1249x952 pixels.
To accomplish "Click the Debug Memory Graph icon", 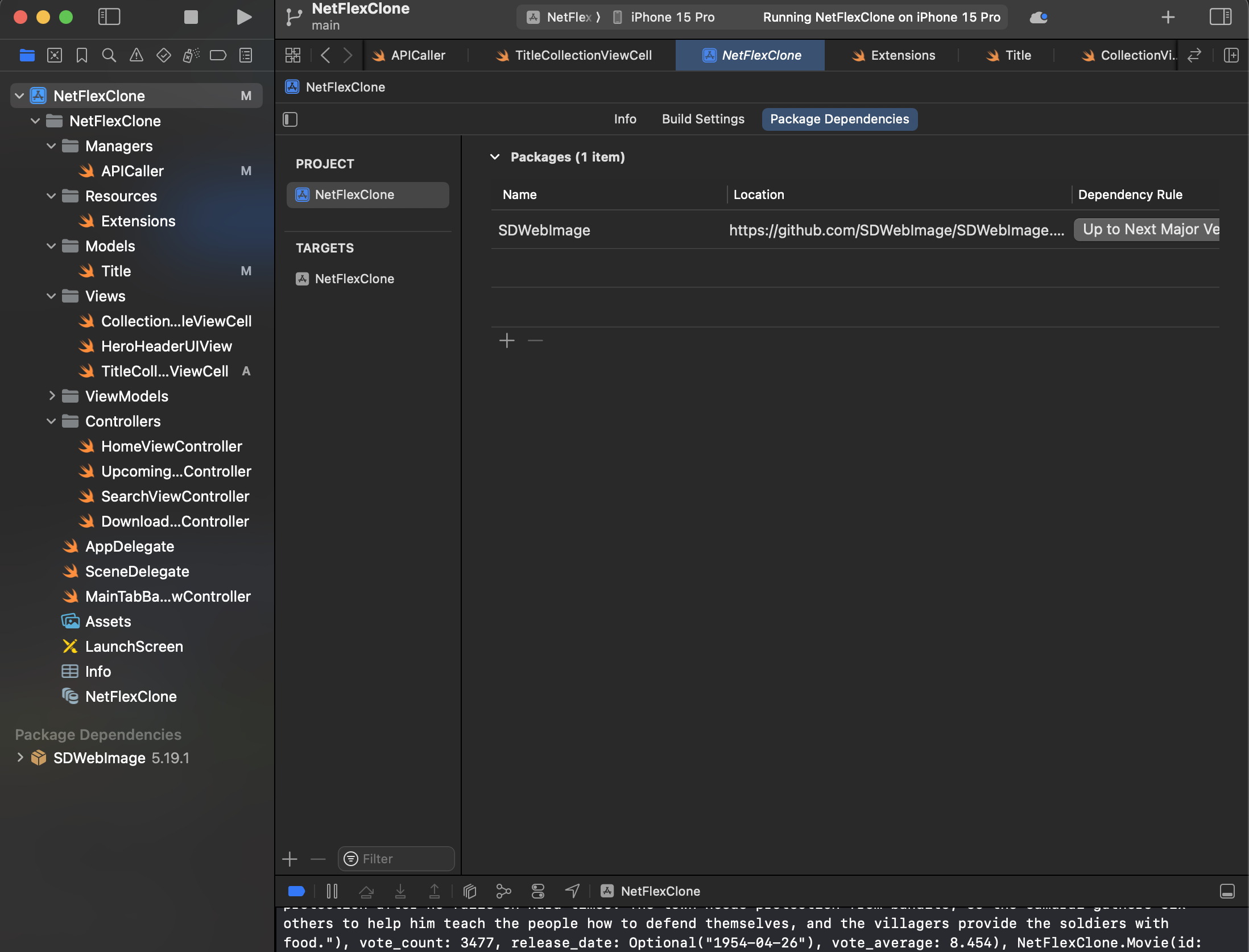I will point(504,891).
